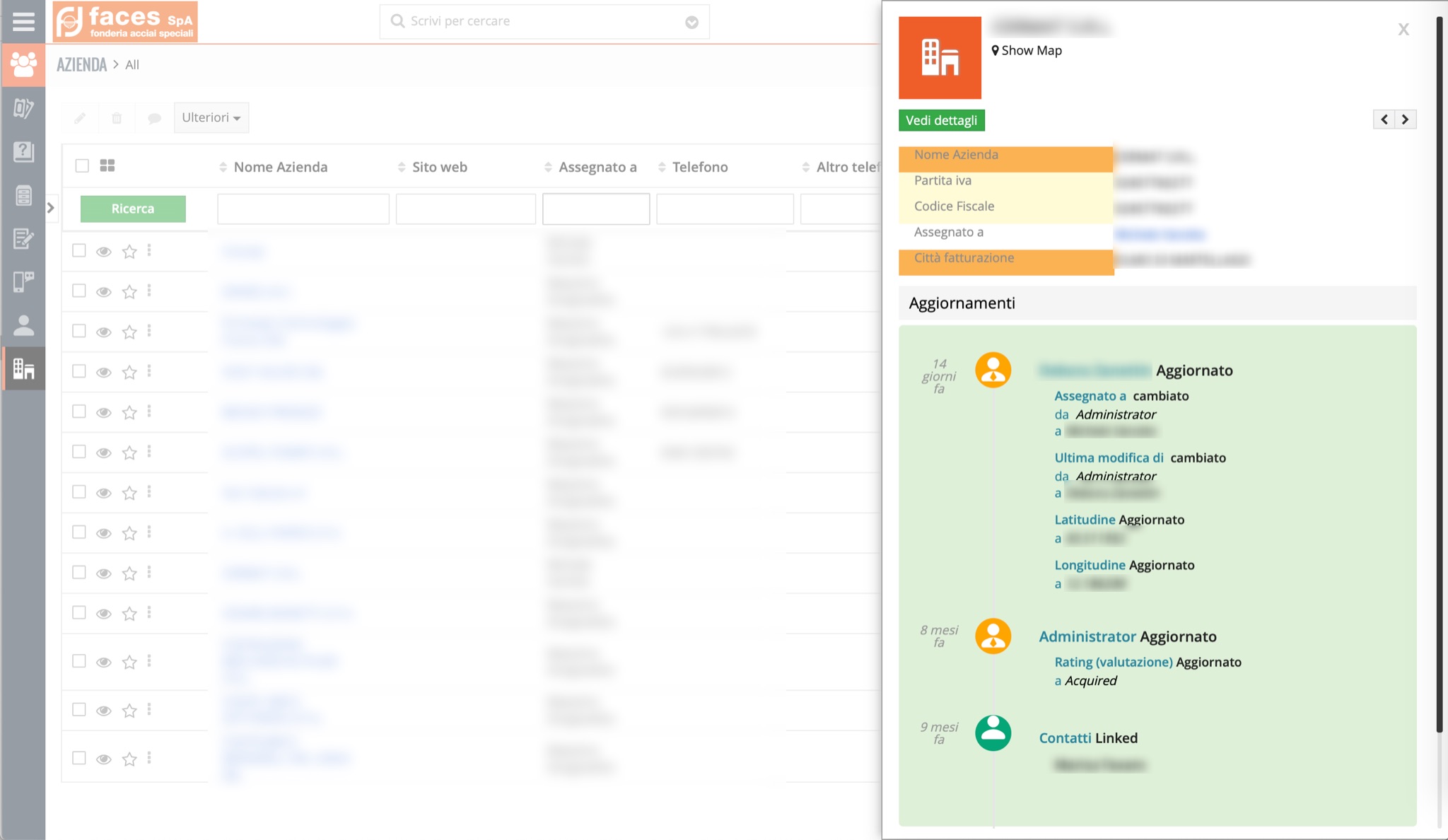Click the eye (preview) icon on first row
The height and width of the screenshot is (840, 1448).
pyautogui.click(x=104, y=251)
